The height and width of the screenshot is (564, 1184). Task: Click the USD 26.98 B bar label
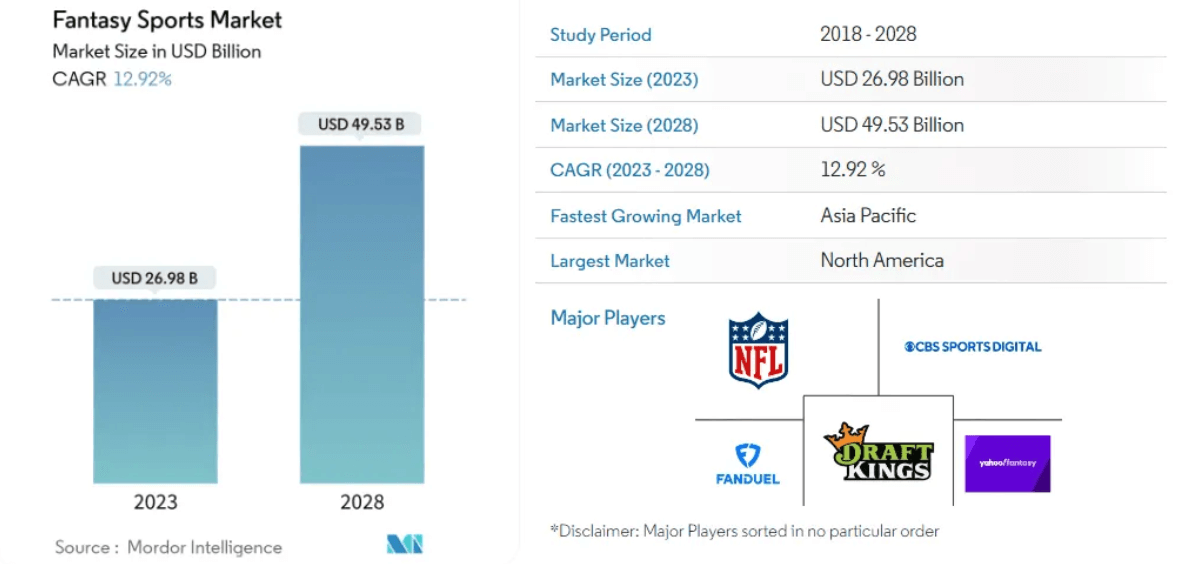[155, 278]
